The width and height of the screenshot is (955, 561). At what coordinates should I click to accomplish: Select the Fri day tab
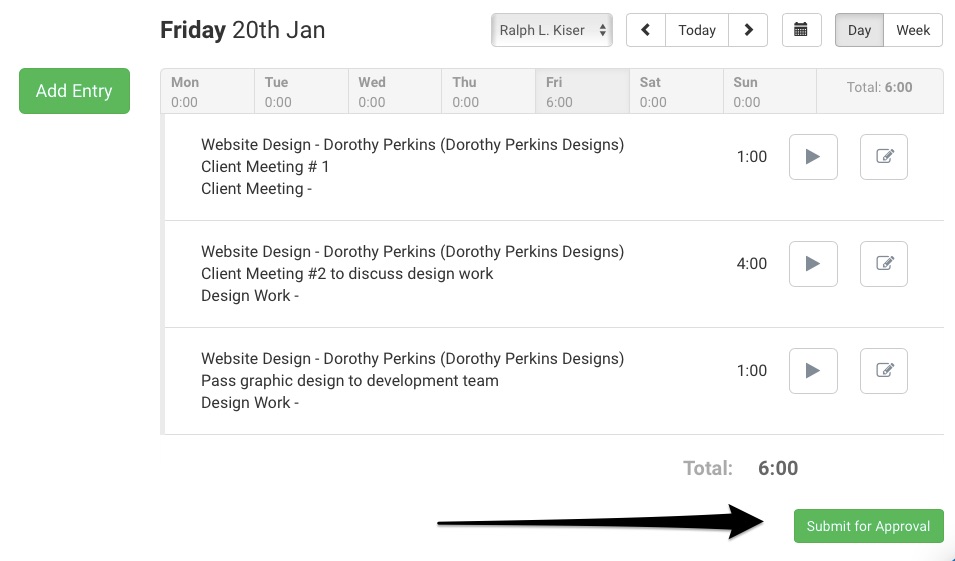(582, 91)
